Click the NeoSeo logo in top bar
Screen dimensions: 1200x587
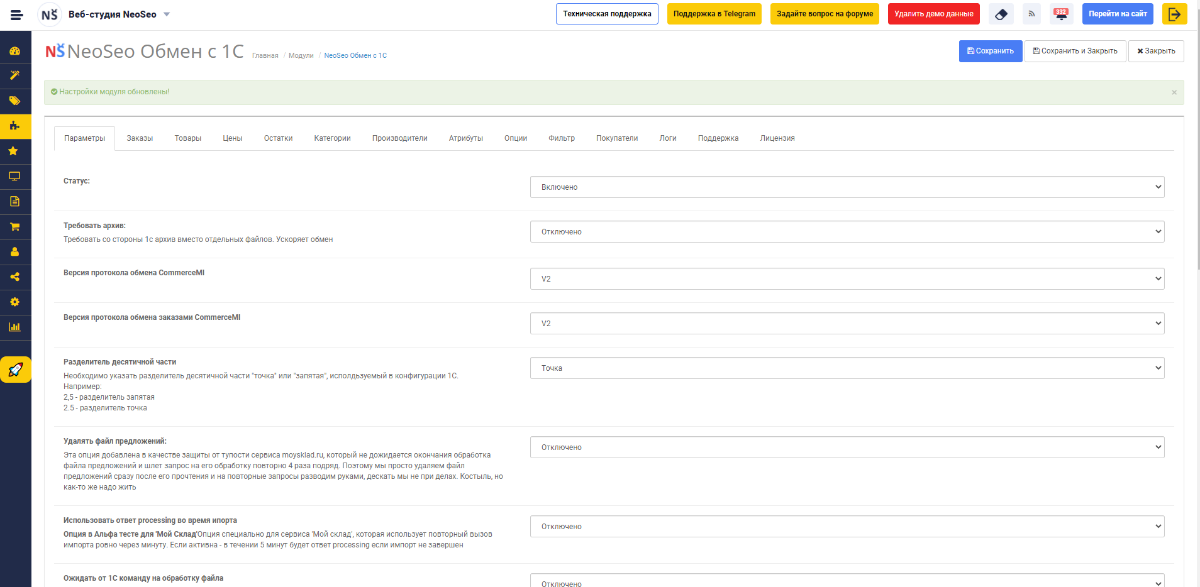pos(48,15)
